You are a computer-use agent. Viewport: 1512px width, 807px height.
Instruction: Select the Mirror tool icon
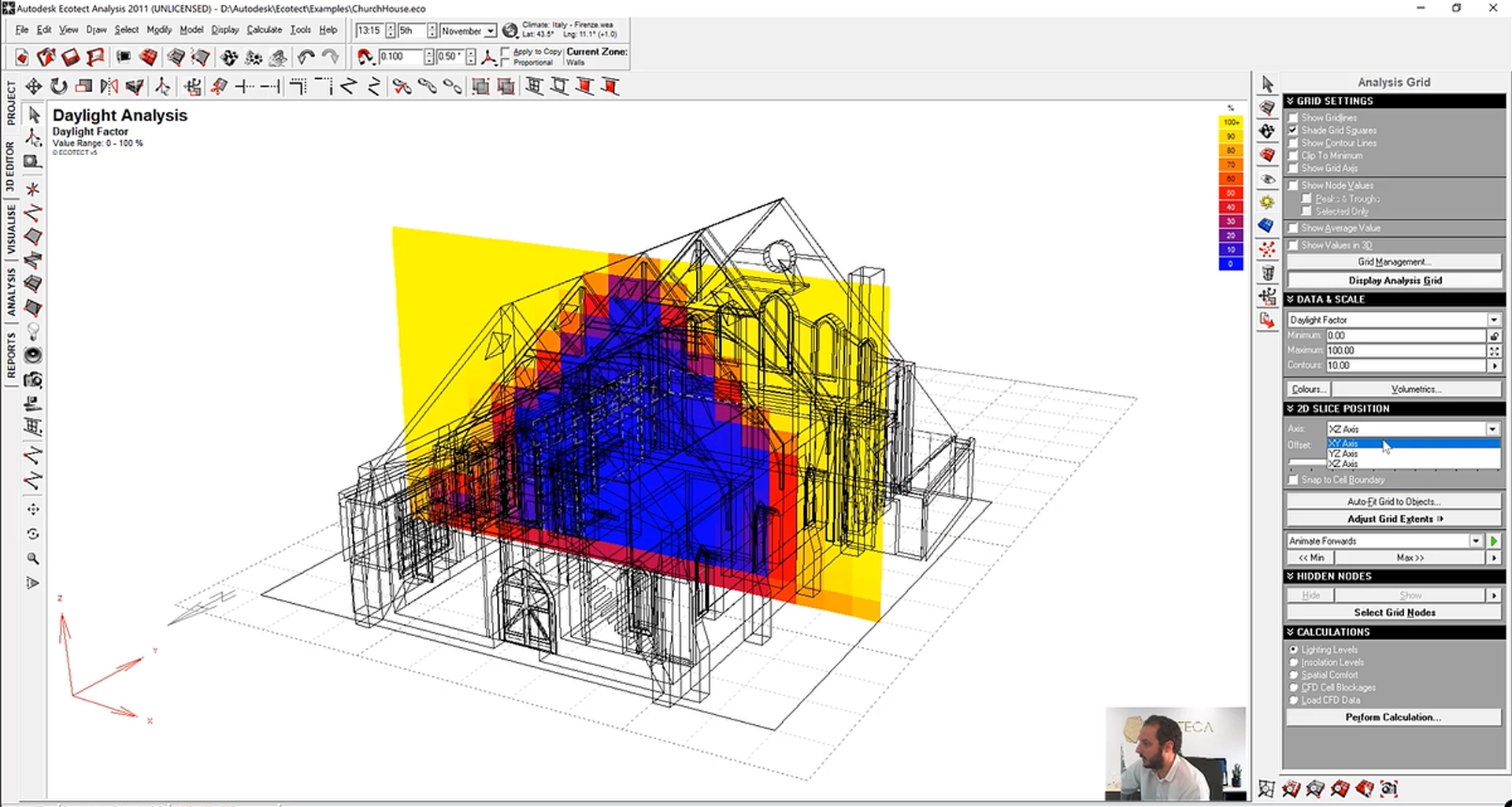click(109, 87)
